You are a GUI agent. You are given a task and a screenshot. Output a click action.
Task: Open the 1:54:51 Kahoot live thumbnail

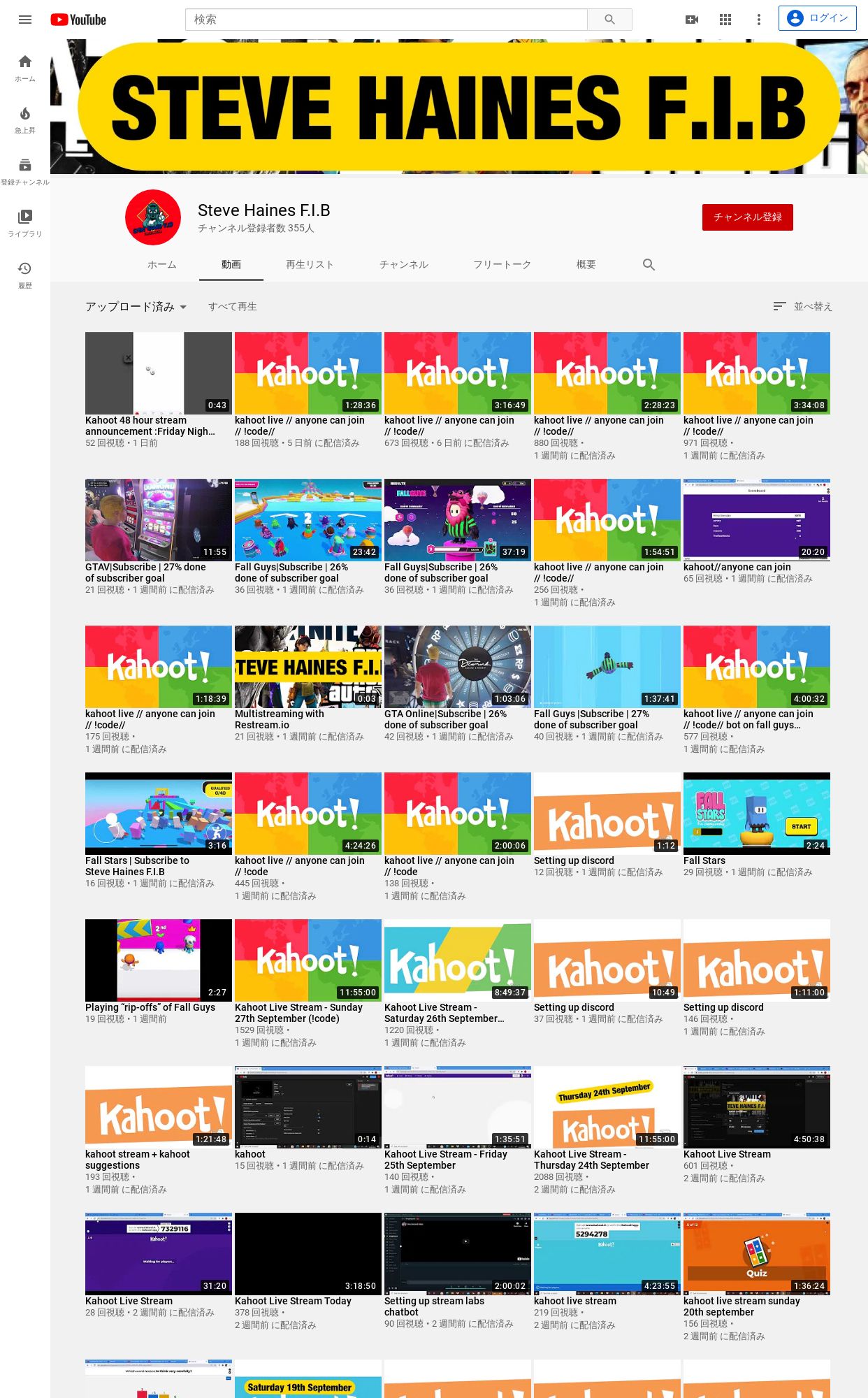pos(607,520)
